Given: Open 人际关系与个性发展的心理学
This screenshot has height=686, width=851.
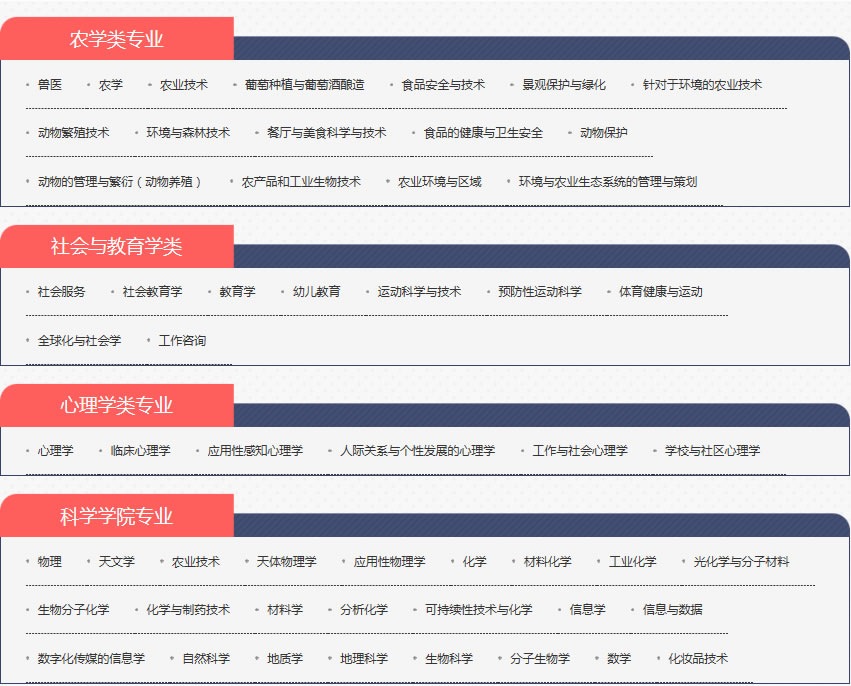Looking at the screenshot, I should pos(417,451).
